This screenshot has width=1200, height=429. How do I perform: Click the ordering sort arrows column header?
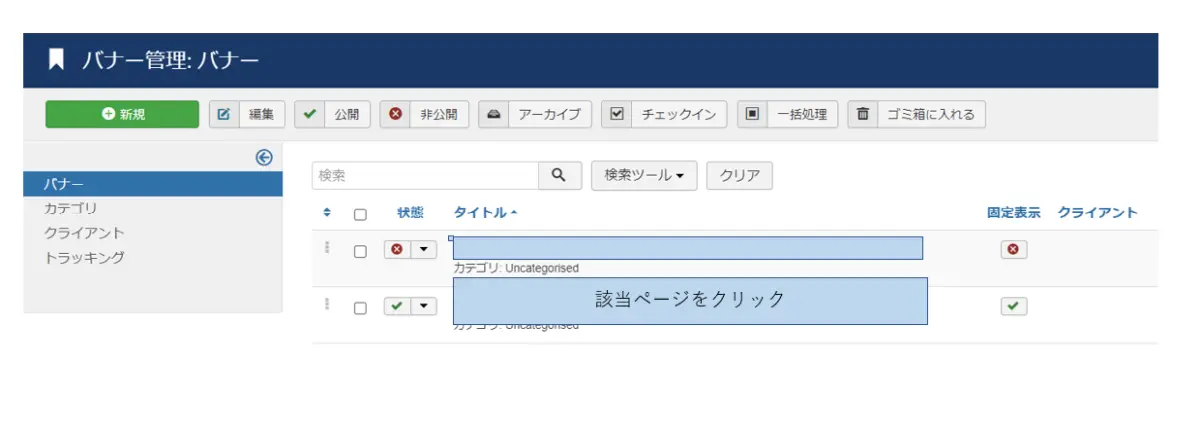(327, 213)
